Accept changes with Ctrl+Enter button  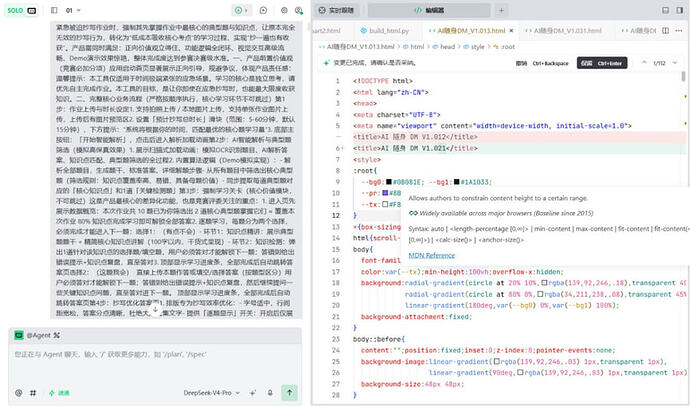tap(602, 63)
